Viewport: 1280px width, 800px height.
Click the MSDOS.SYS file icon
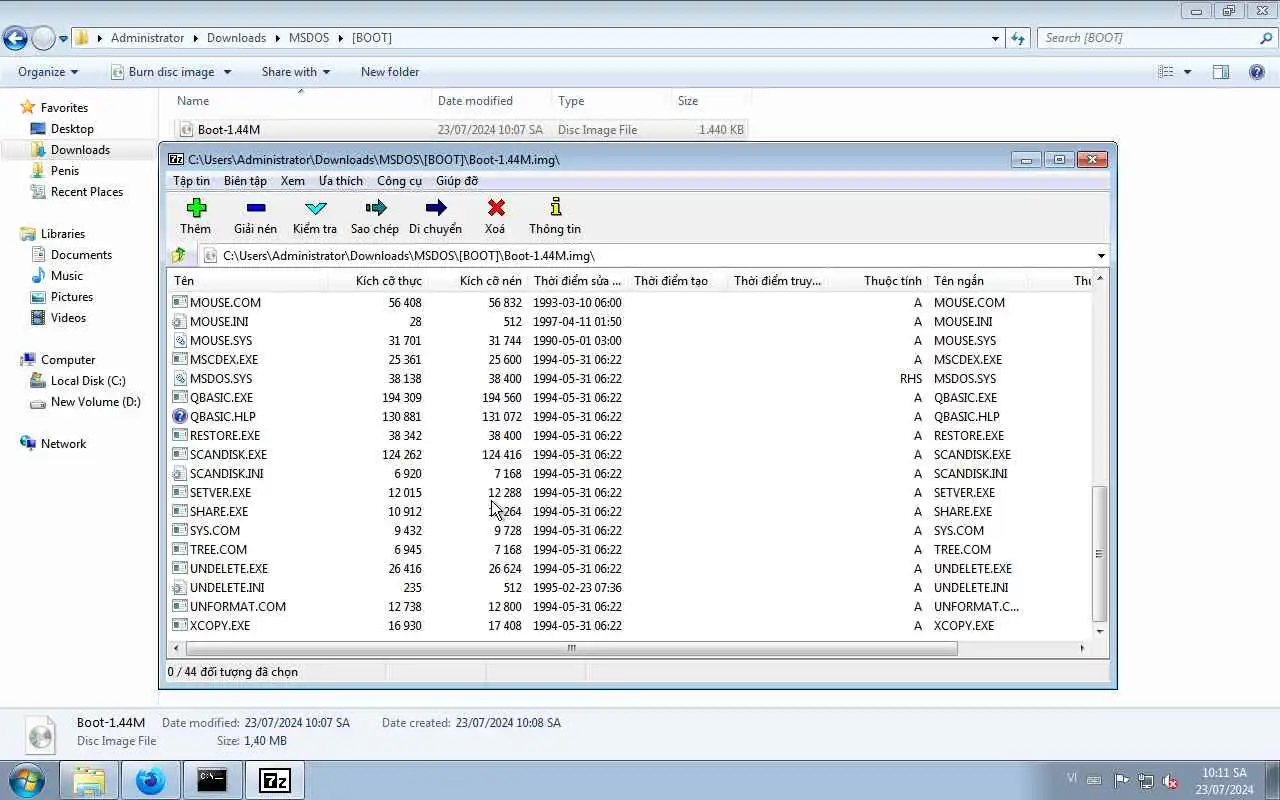click(180, 378)
